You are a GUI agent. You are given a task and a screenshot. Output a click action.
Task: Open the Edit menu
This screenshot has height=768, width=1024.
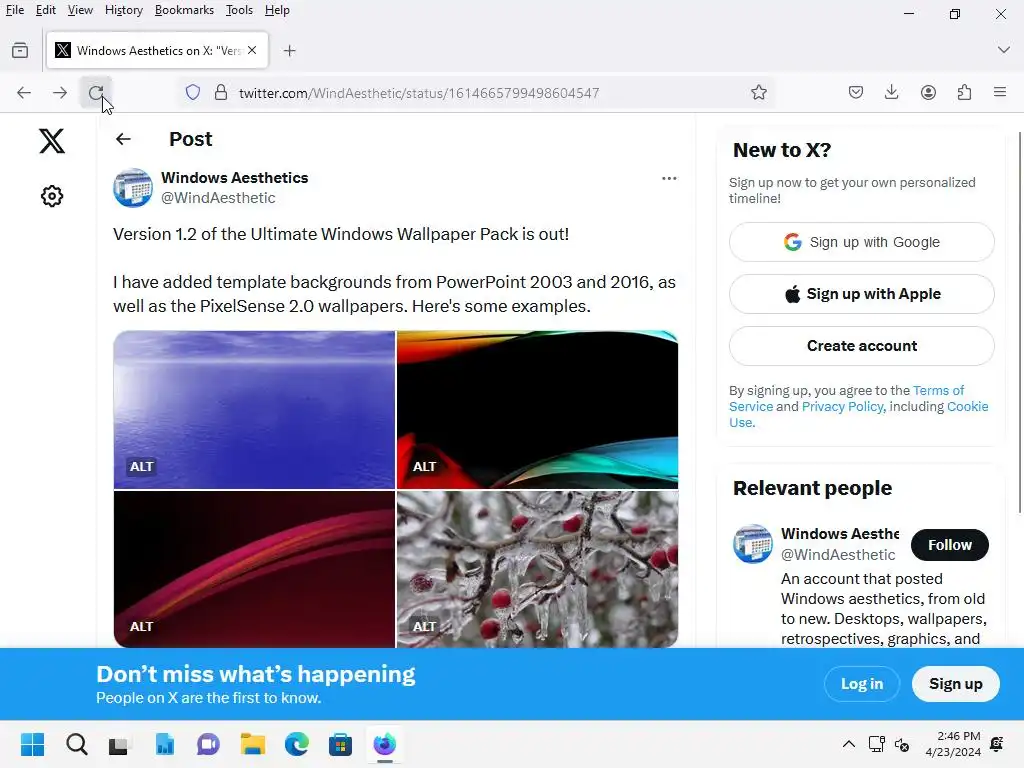[x=46, y=10]
